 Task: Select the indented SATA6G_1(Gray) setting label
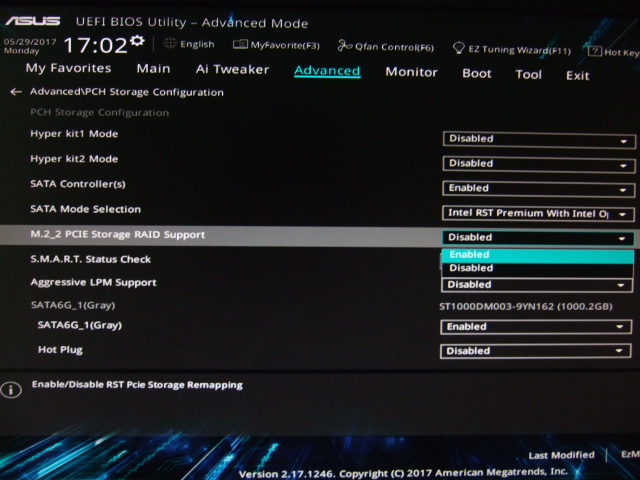[80, 325]
